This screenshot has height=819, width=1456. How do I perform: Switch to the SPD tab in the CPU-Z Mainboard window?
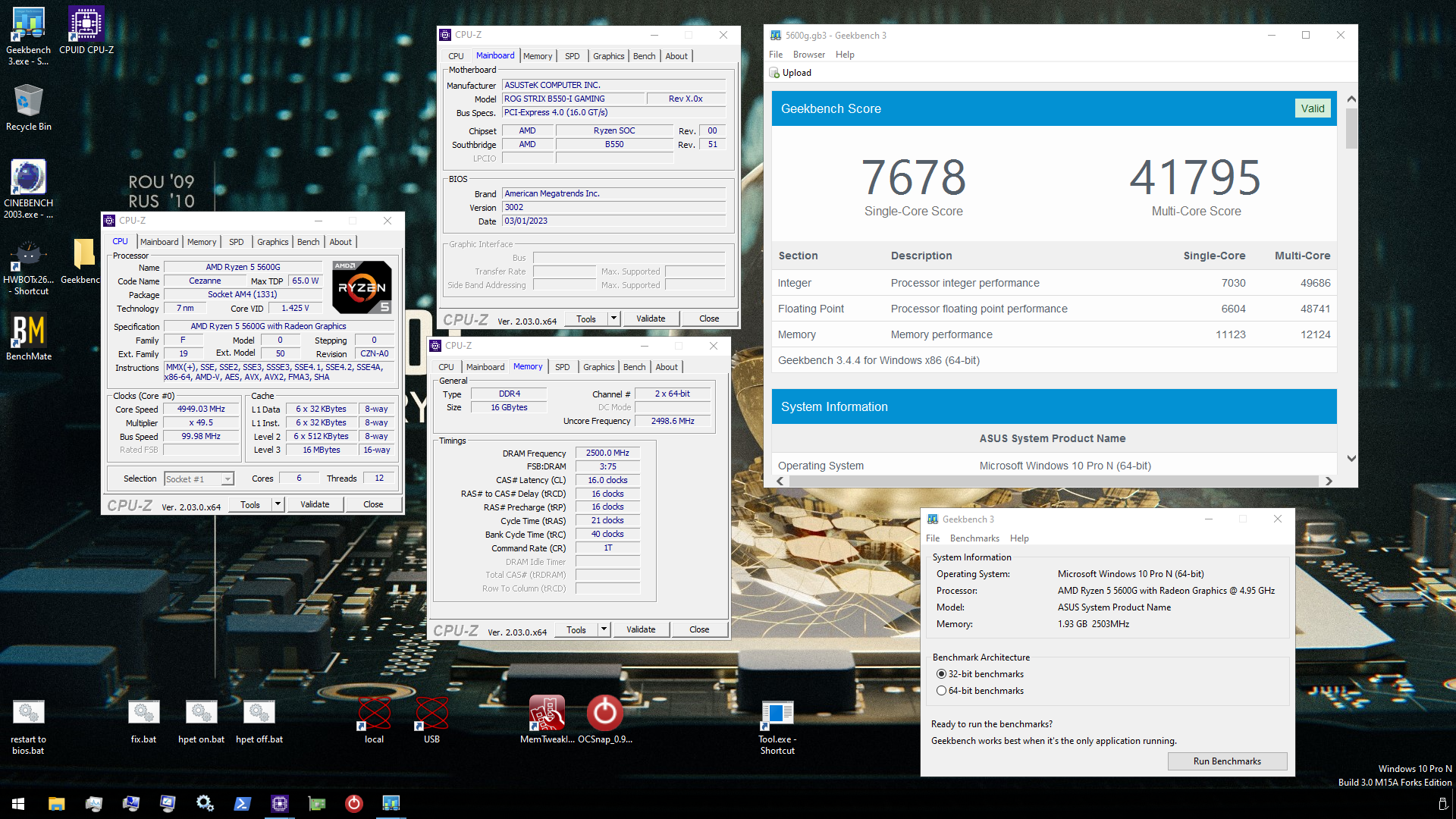coord(573,56)
